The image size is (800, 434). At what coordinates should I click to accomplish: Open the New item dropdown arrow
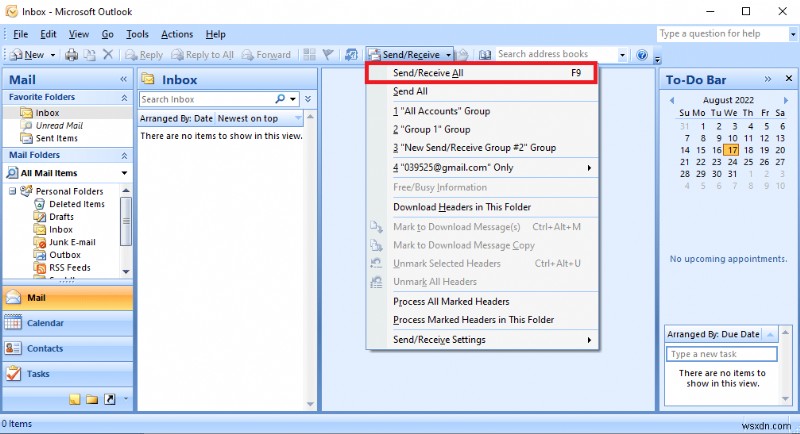(53, 55)
